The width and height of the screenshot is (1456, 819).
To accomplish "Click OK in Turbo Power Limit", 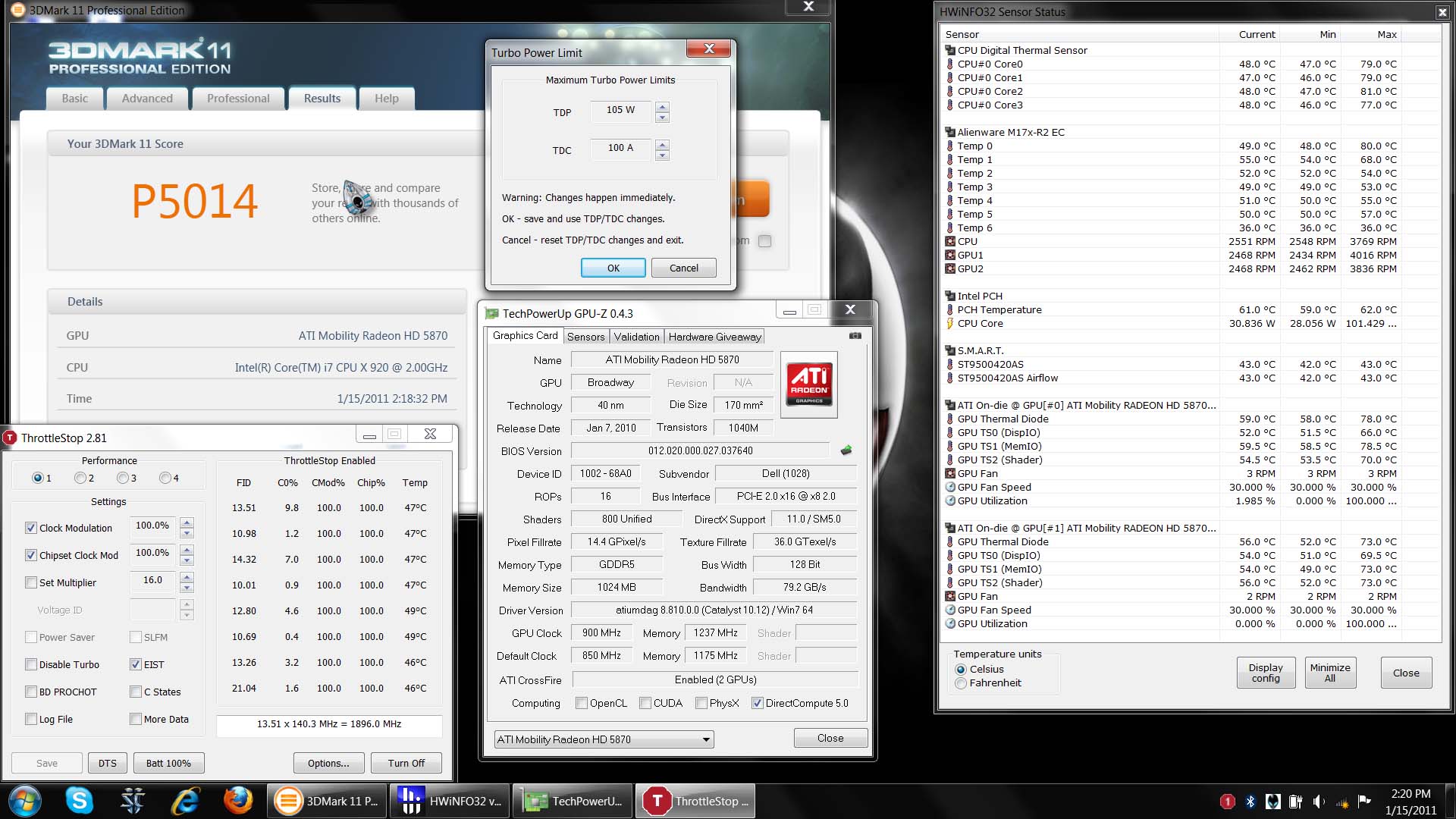I will (x=613, y=268).
